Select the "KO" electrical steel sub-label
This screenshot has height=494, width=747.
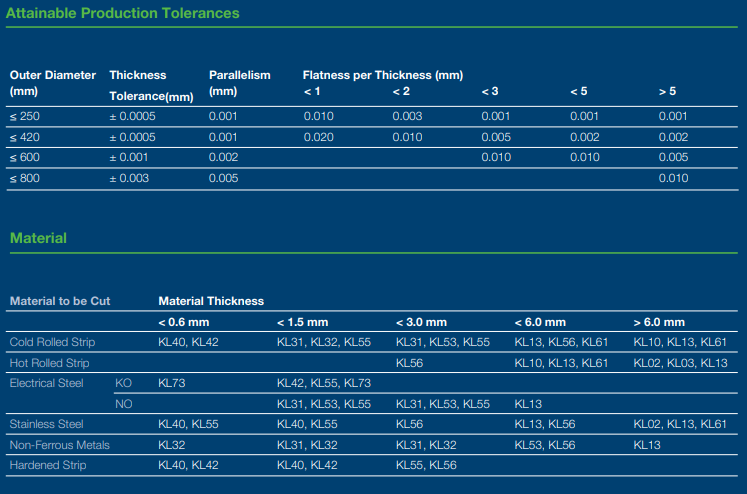coord(123,383)
